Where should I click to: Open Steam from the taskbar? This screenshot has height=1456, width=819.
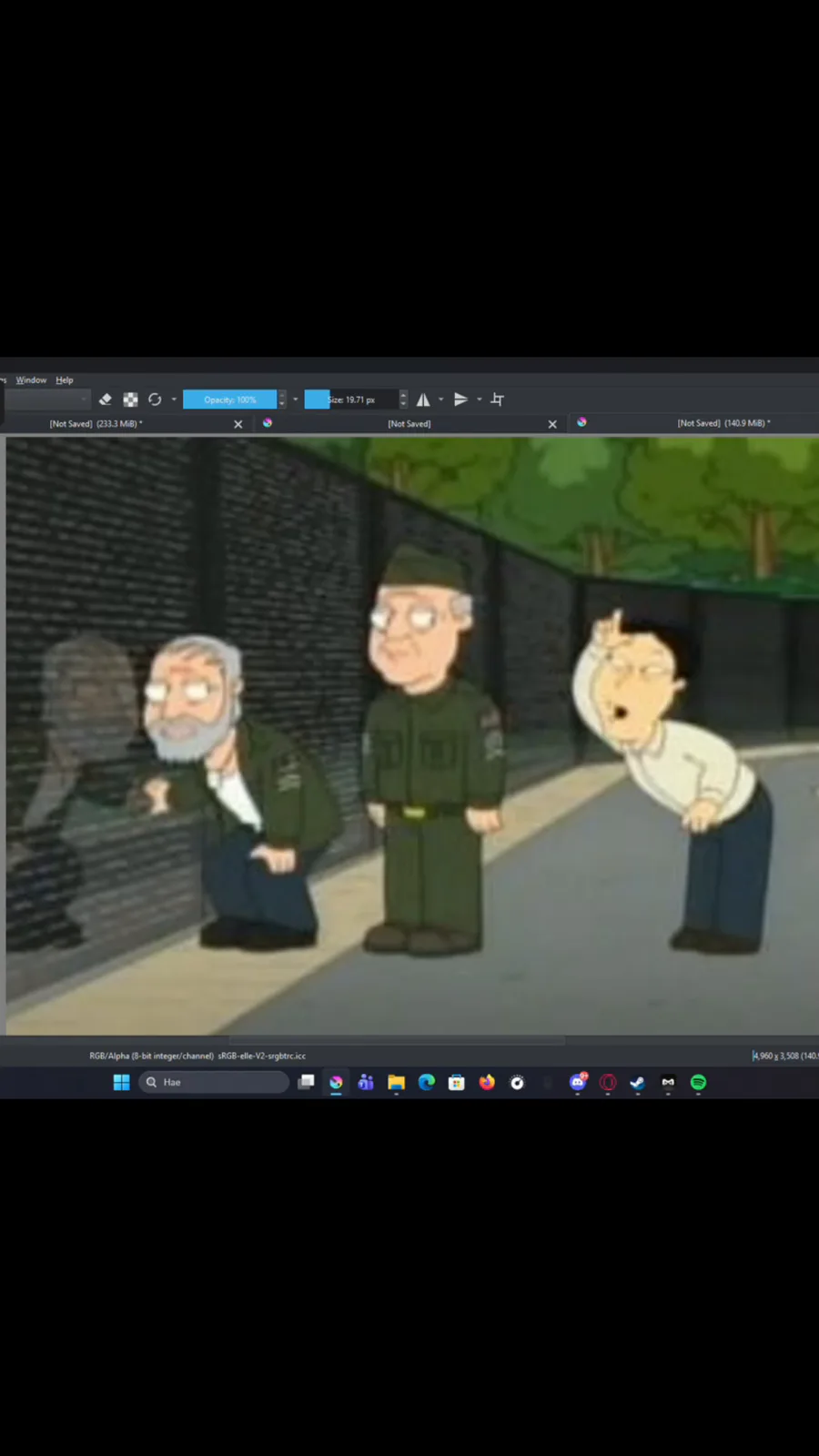638,1082
